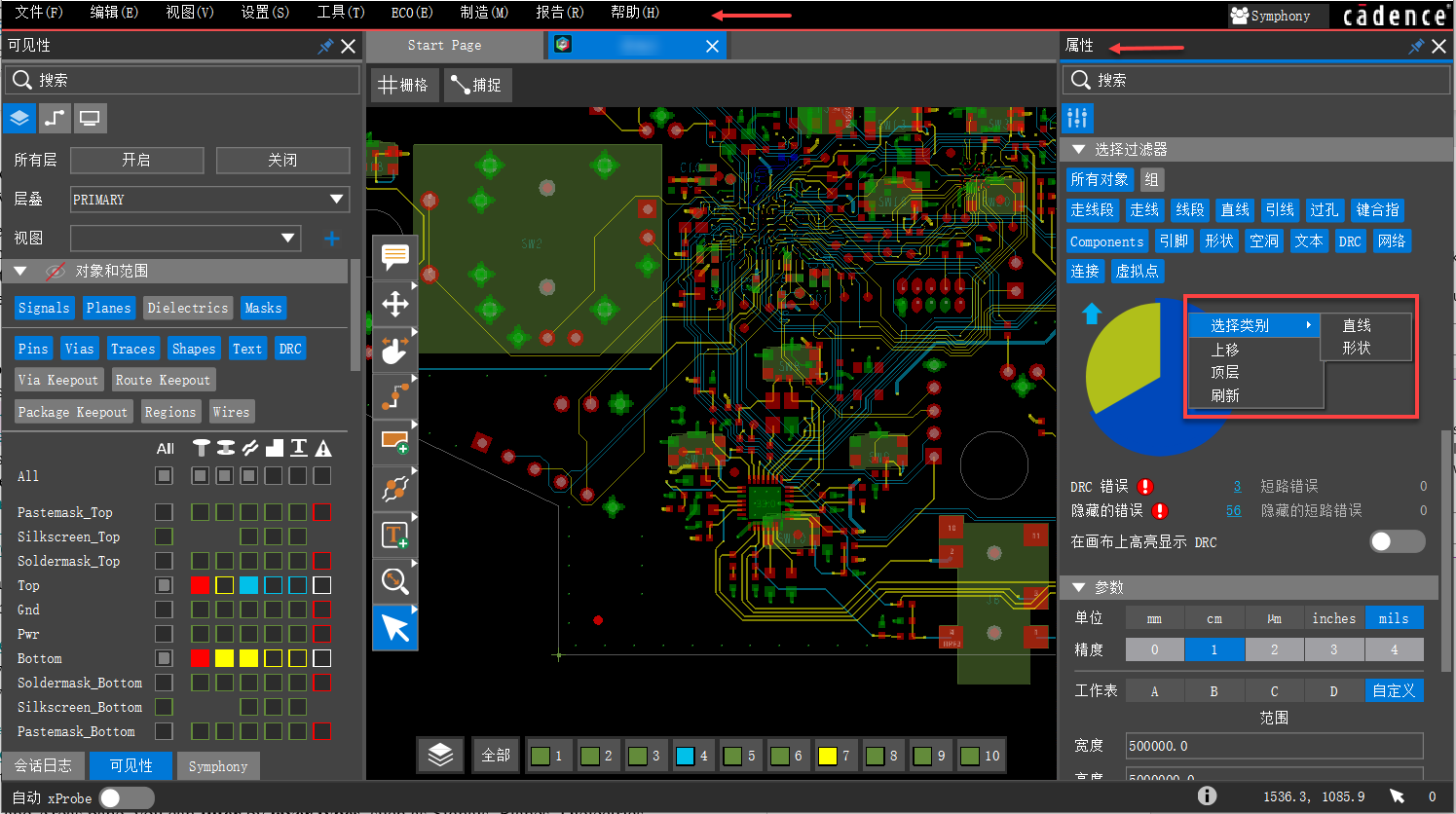Click the grid icon button 栅格
Screen dimensions: 1456x814
coord(403,85)
